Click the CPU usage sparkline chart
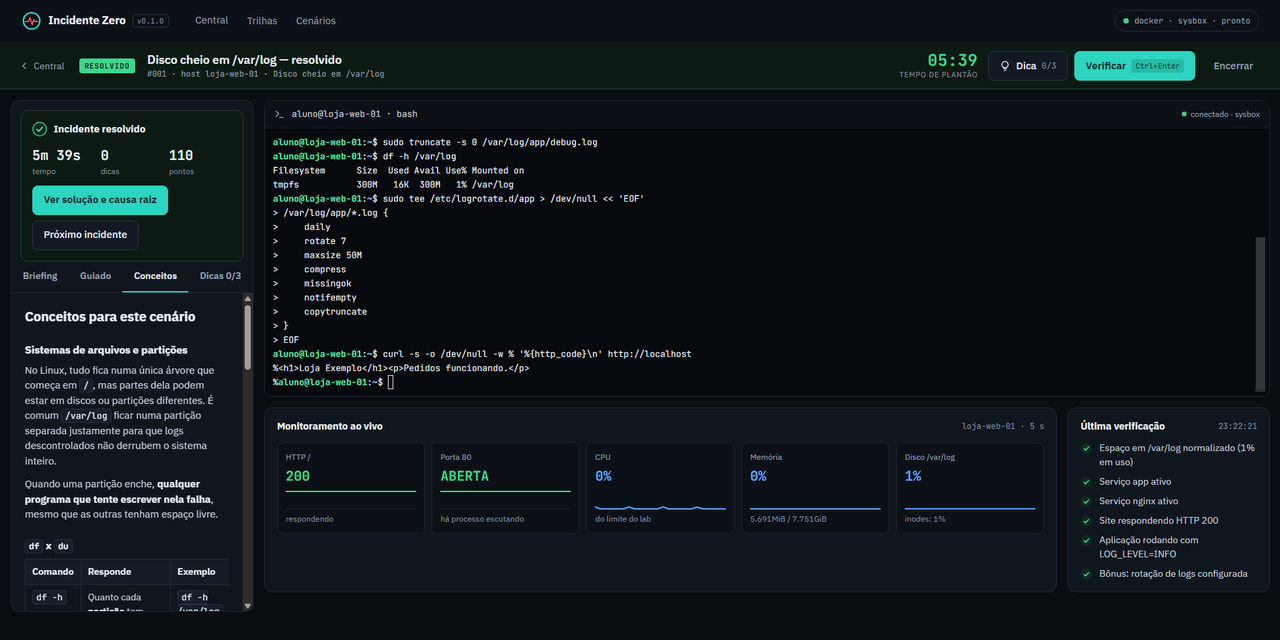The width and height of the screenshot is (1280, 640). [660, 508]
